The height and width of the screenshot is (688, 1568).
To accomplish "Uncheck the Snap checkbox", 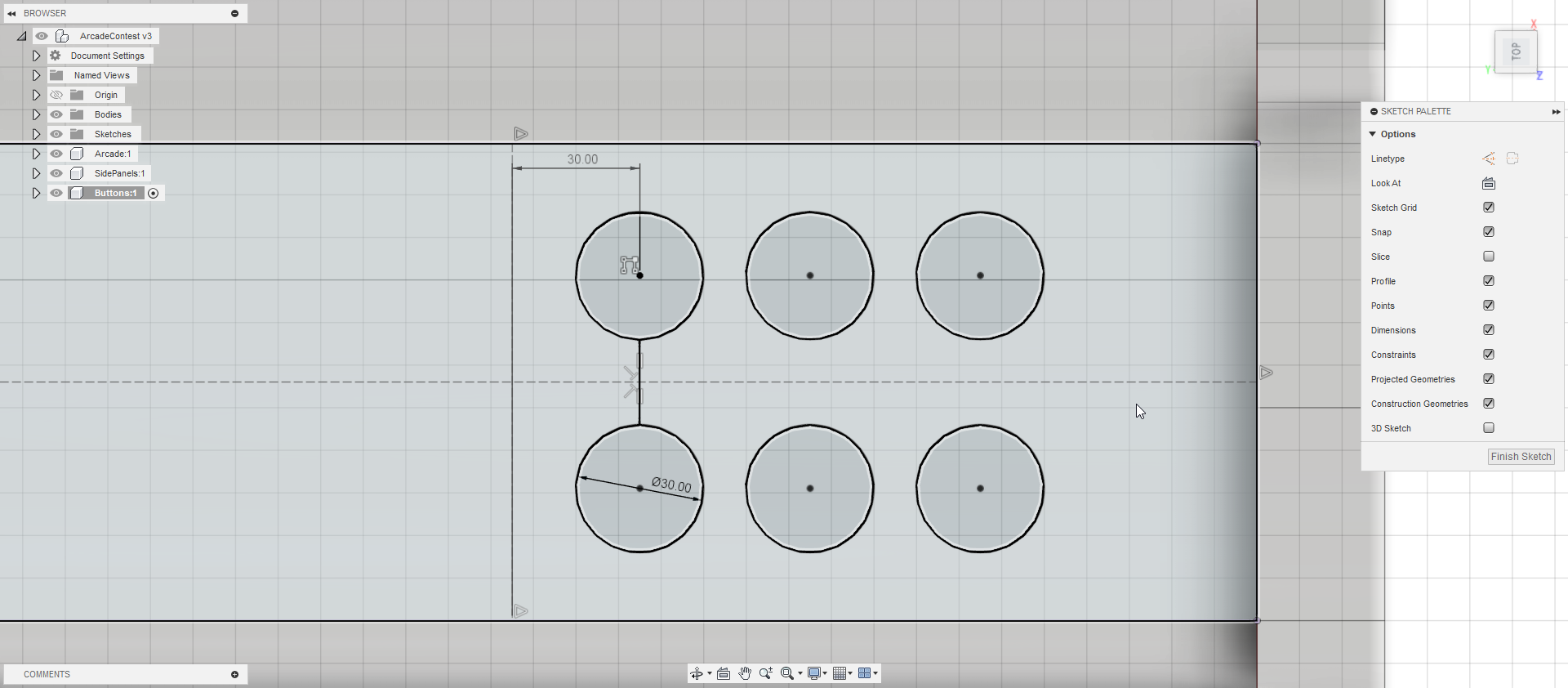I will pyautogui.click(x=1489, y=232).
